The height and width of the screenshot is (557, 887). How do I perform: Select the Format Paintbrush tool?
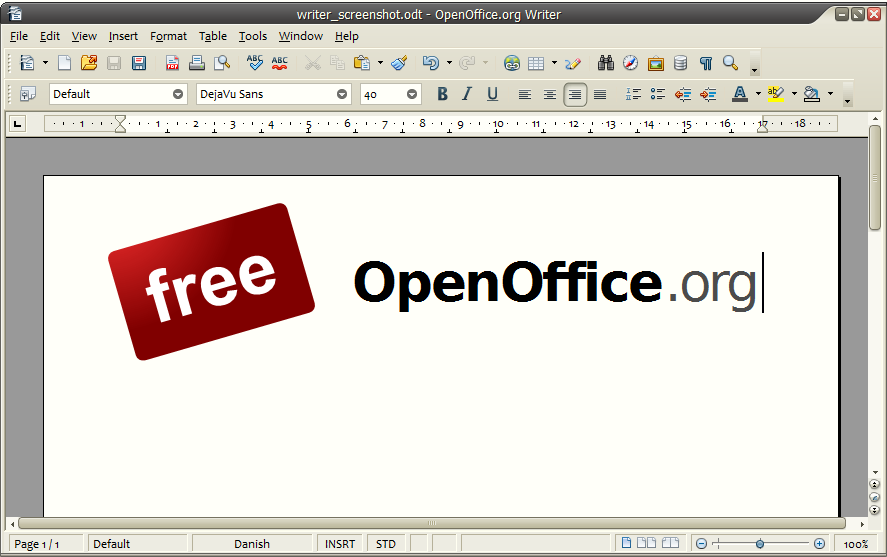point(399,63)
